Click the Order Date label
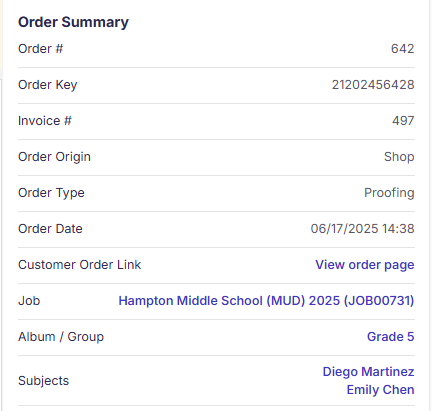This screenshot has height=411, width=432. point(50,229)
